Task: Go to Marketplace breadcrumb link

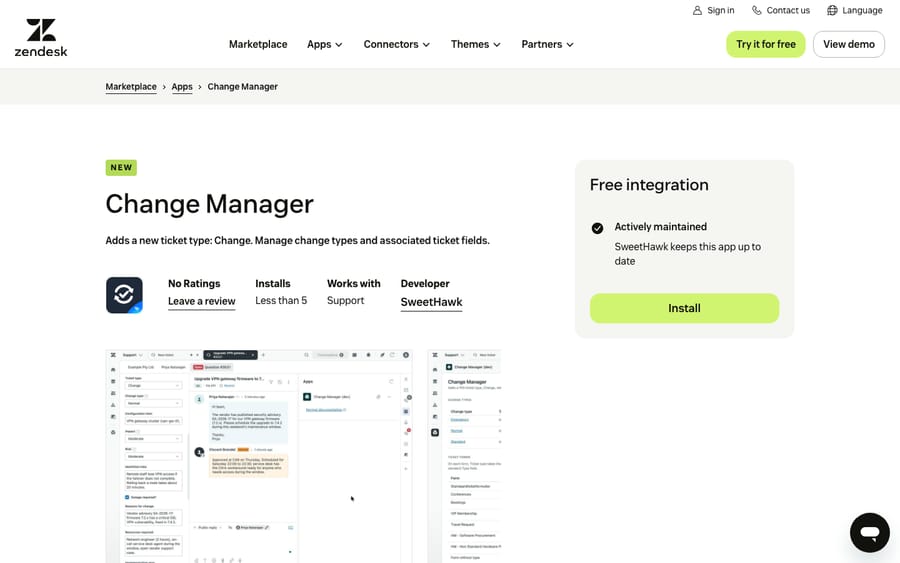Action: tap(131, 87)
